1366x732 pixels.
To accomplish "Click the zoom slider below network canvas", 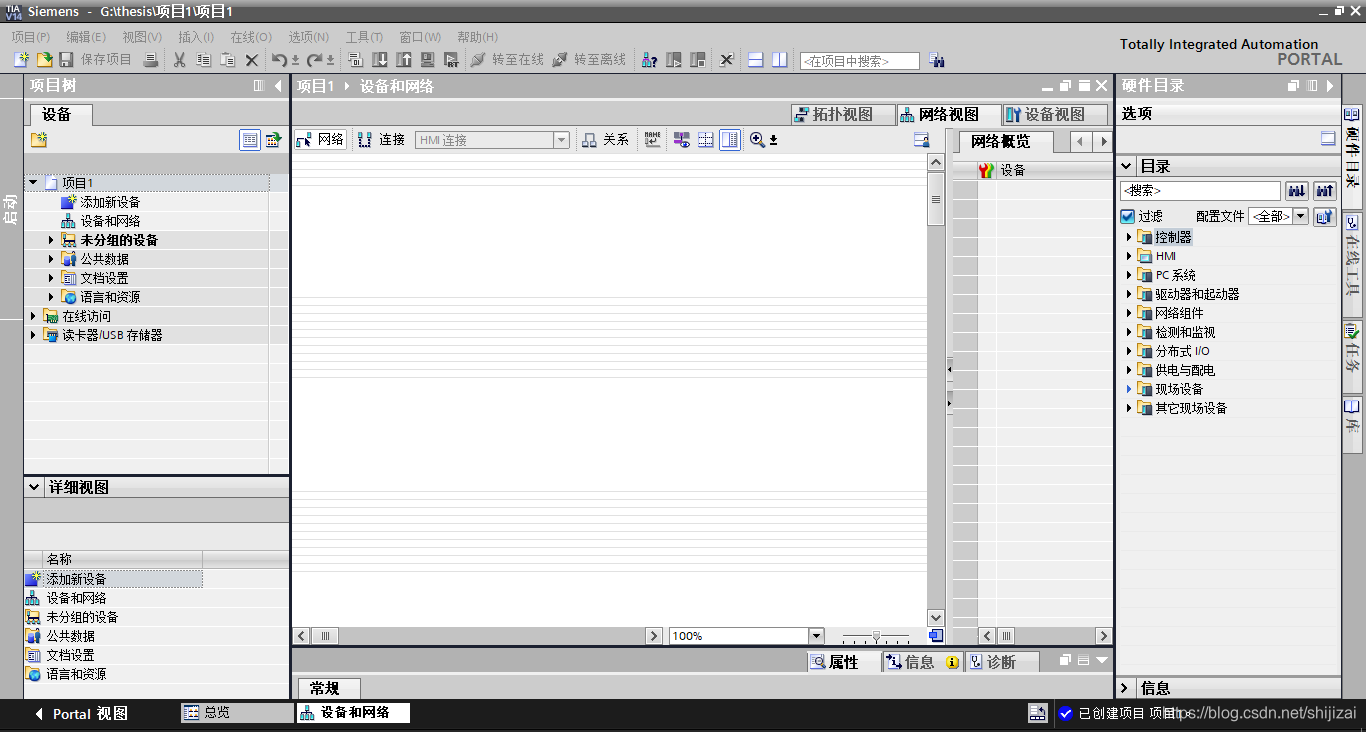I will 876,636.
